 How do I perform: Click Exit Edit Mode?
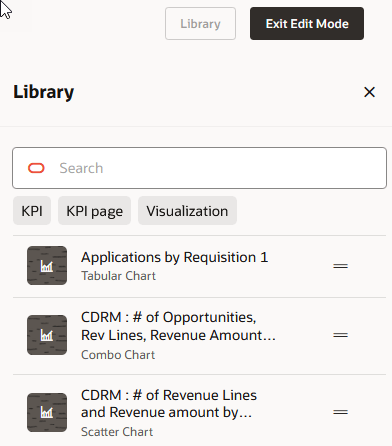point(307,24)
